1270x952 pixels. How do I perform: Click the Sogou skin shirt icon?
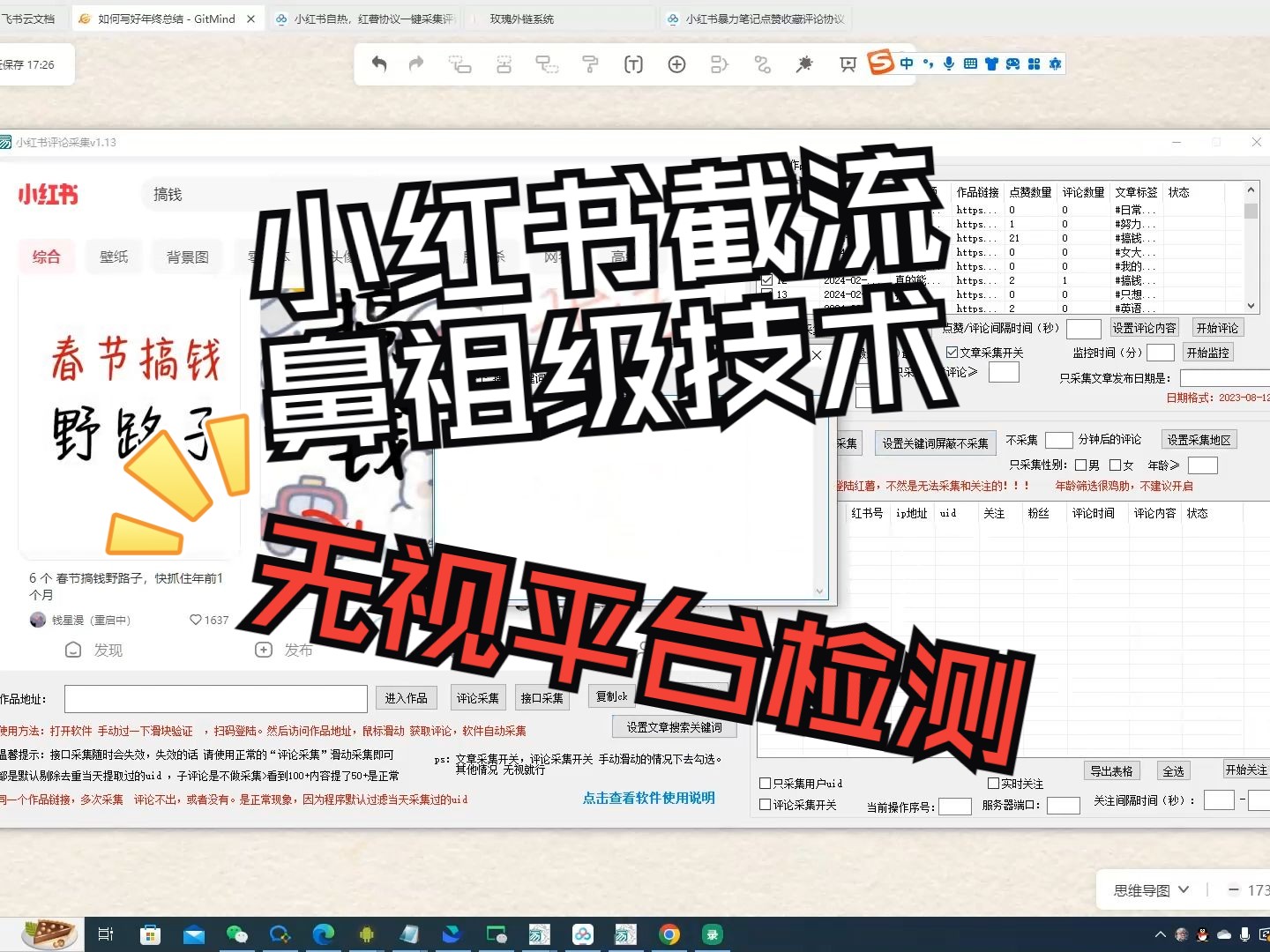(991, 63)
